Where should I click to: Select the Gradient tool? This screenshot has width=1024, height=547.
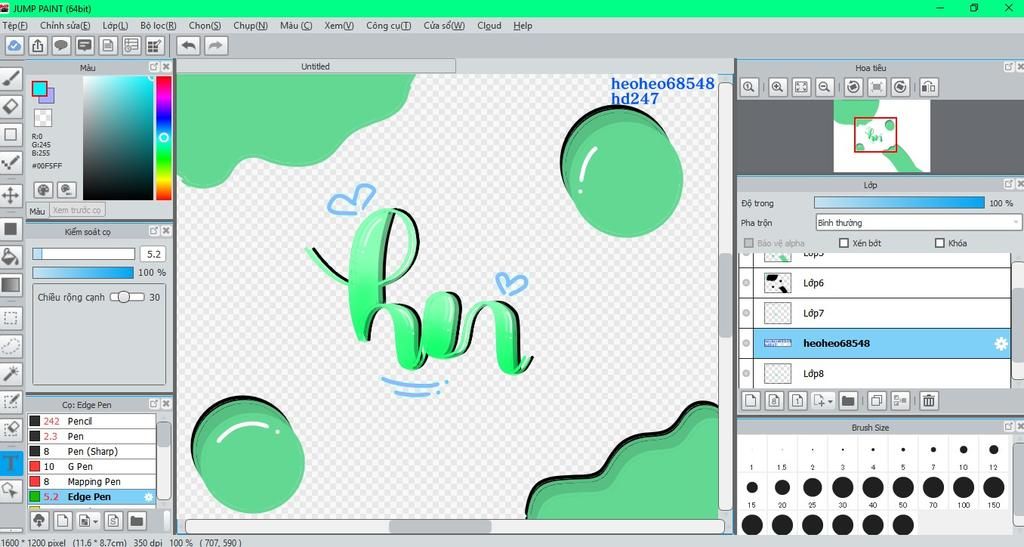click(10, 285)
